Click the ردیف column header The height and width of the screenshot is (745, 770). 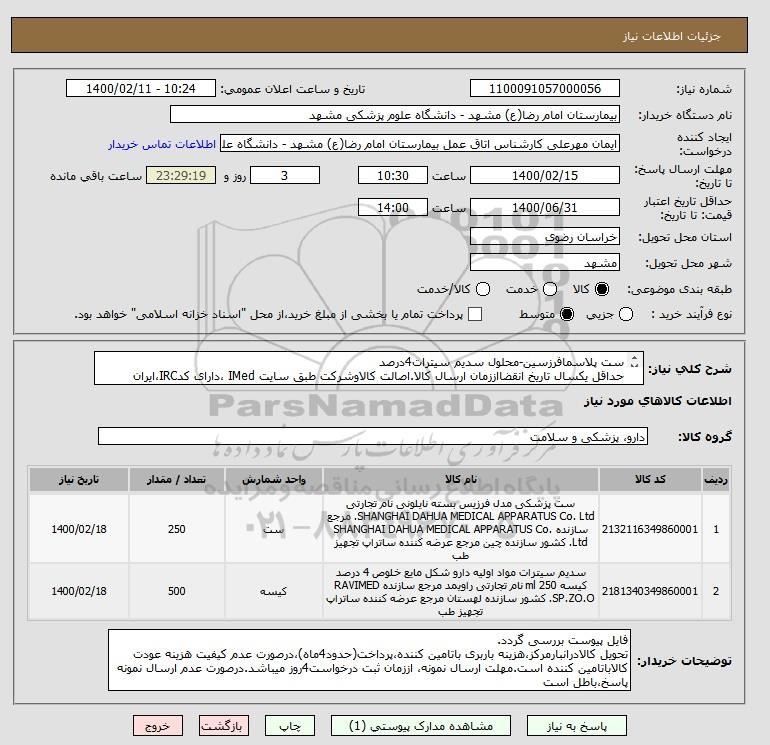(716, 479)
